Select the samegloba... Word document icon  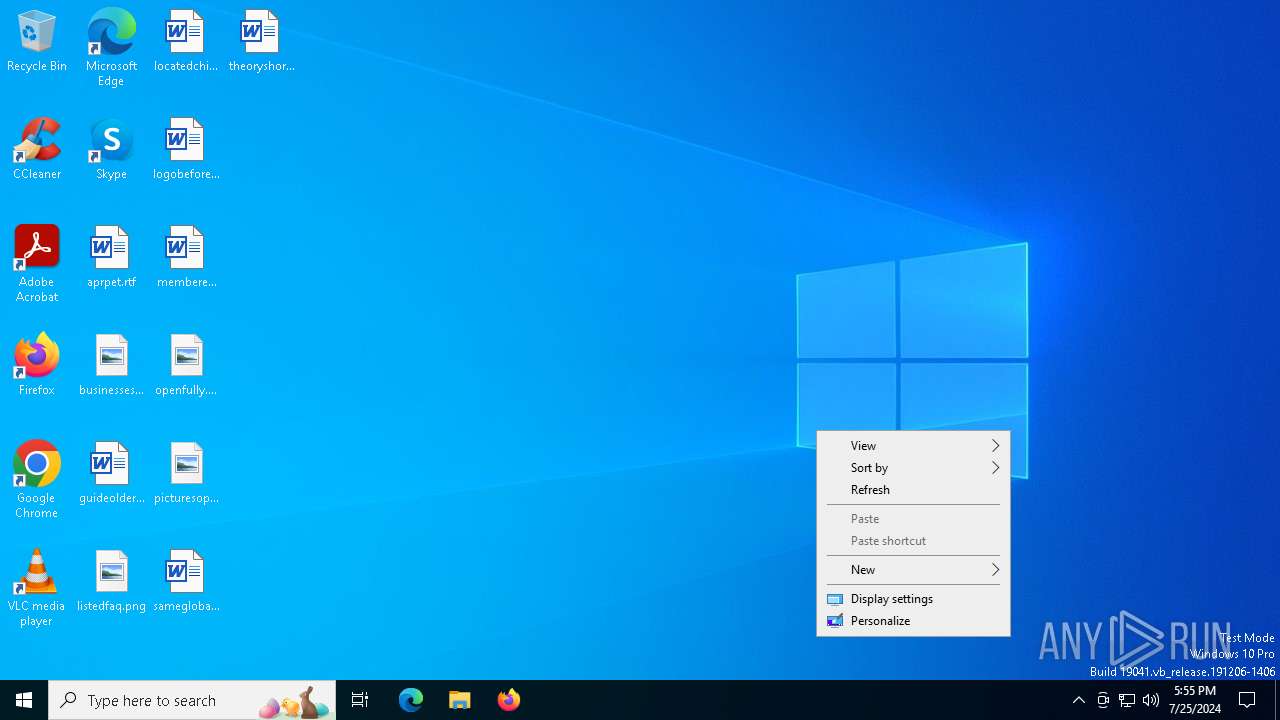pyautogui.click(x=185, y=582)
